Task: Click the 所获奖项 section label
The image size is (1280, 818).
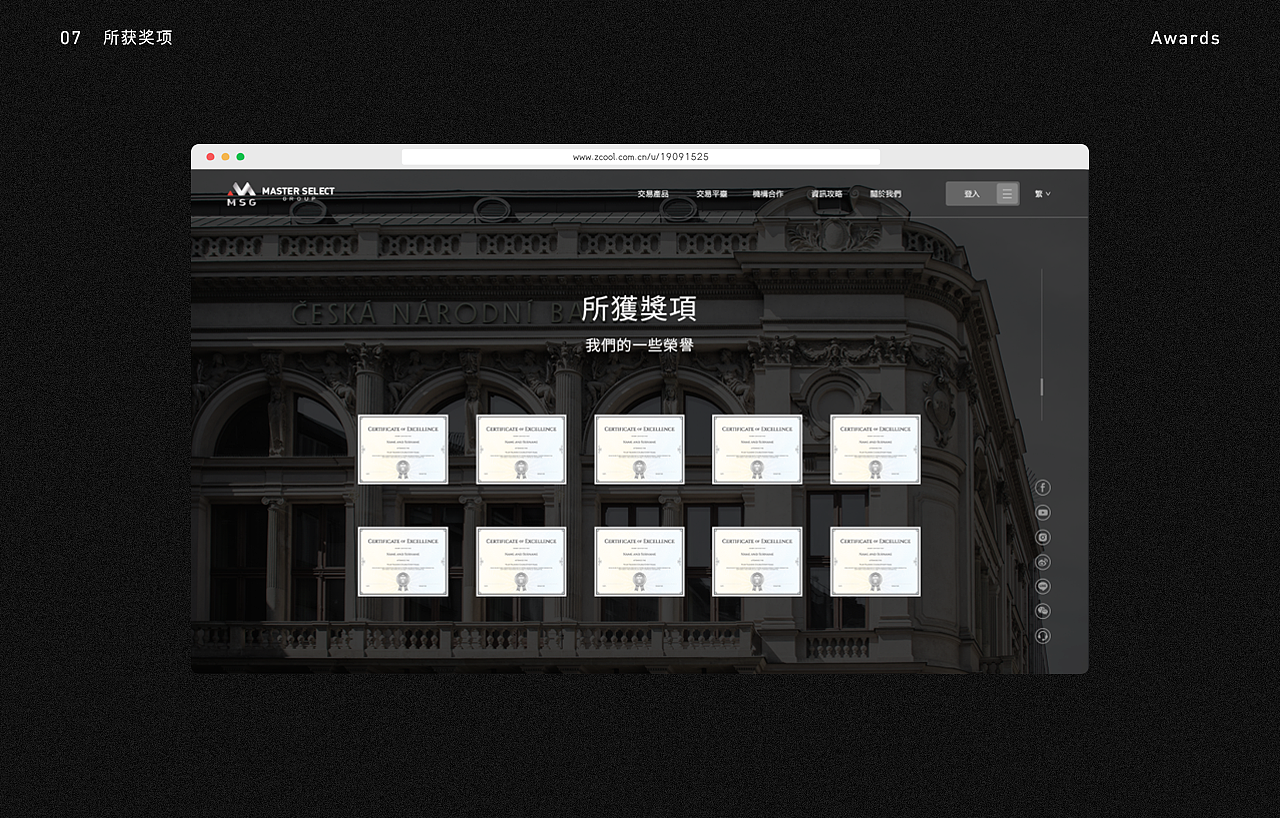Action: click(x=138, y=38)
